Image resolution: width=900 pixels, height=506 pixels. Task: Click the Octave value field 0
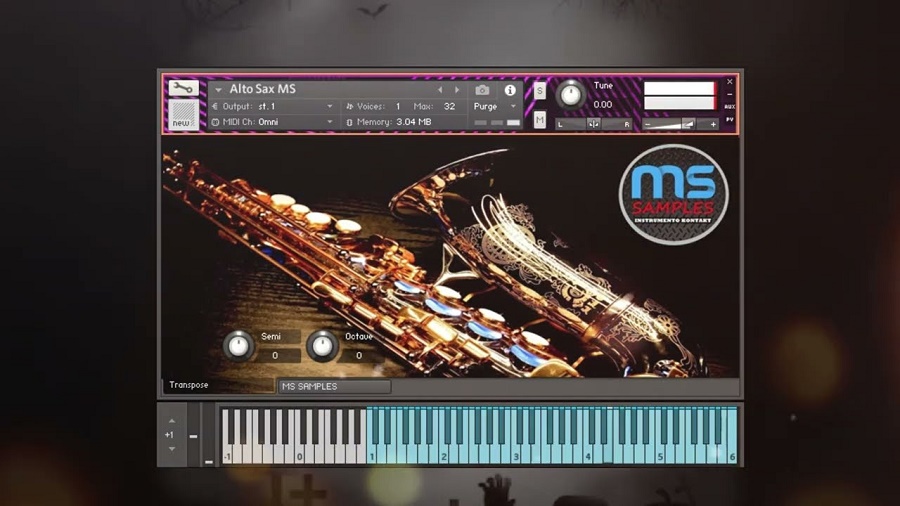(359, 355)
